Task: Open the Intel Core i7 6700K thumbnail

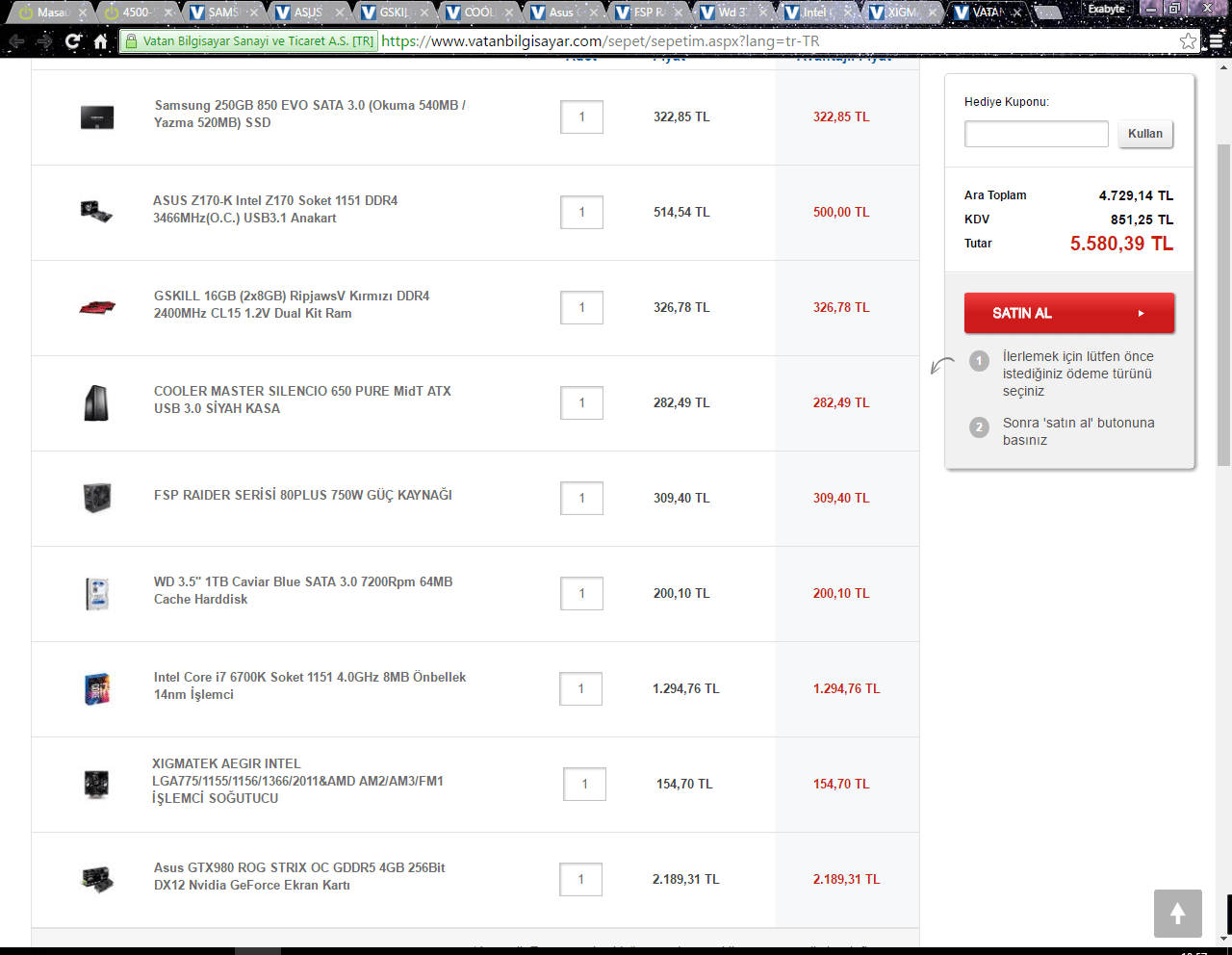Action: (x=96, y=688)
